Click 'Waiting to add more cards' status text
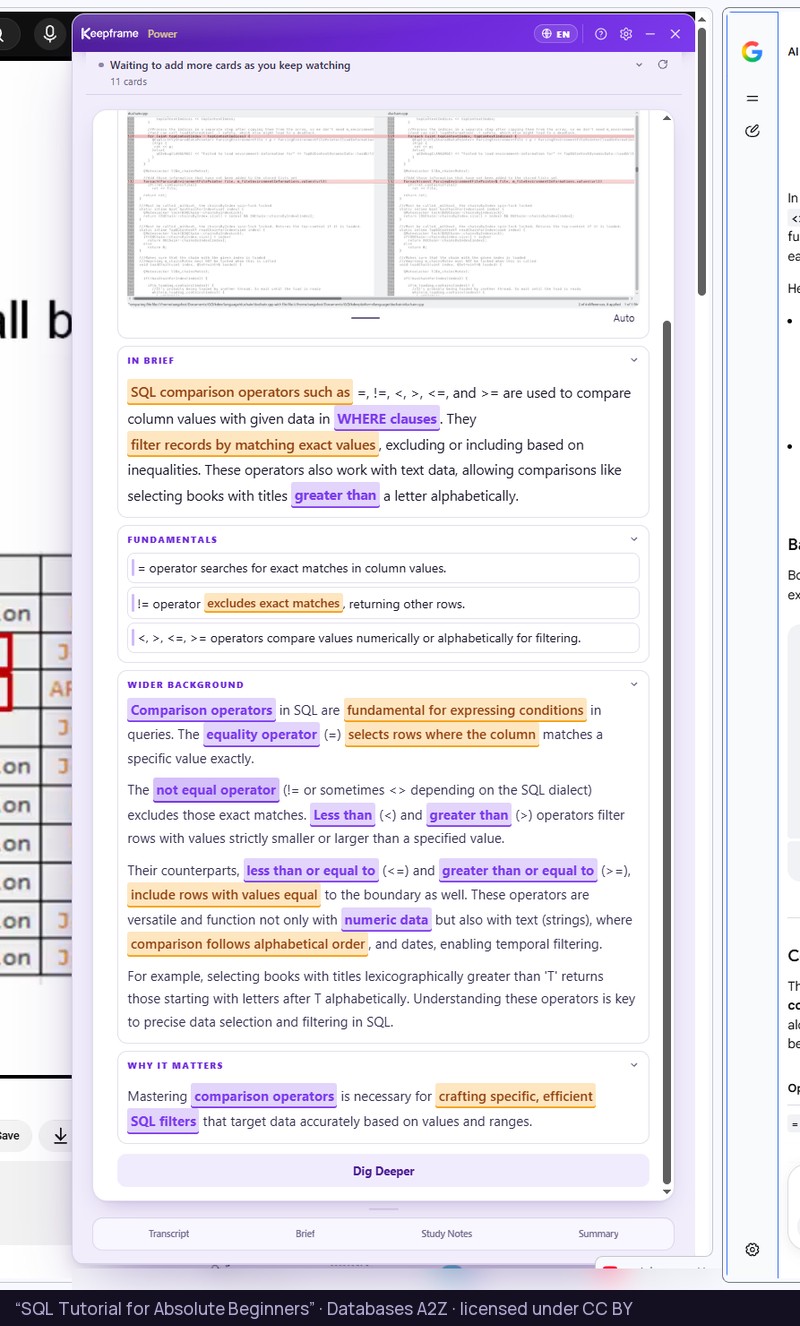This screenshot has height=1326, width=800. click(x=230, y=65)
